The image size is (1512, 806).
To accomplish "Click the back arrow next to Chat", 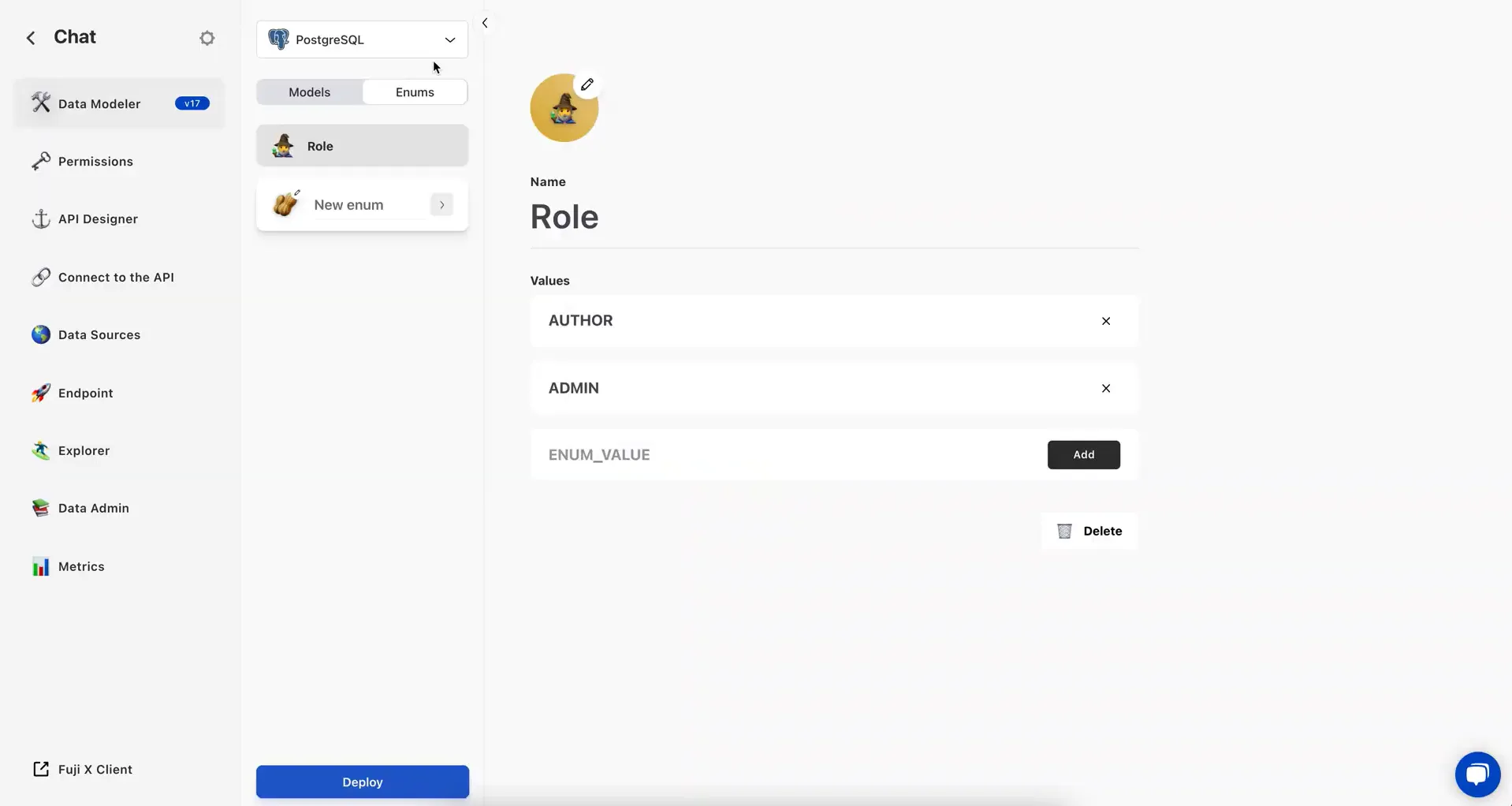I will (x=31, y=38).
